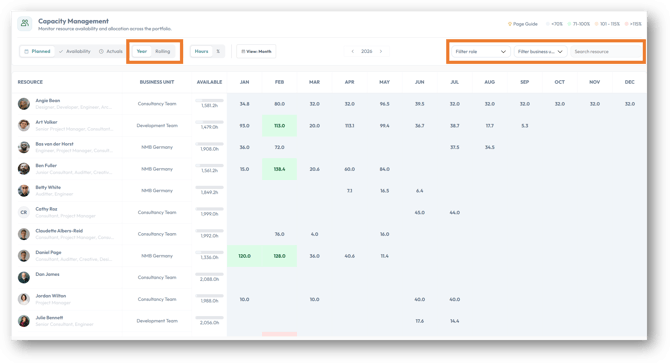Image resolution: width=670 pixels, height=363 pixels.
Task: Click Angie Bean's availability bar 1,581.2h
Action: (209, 101)
